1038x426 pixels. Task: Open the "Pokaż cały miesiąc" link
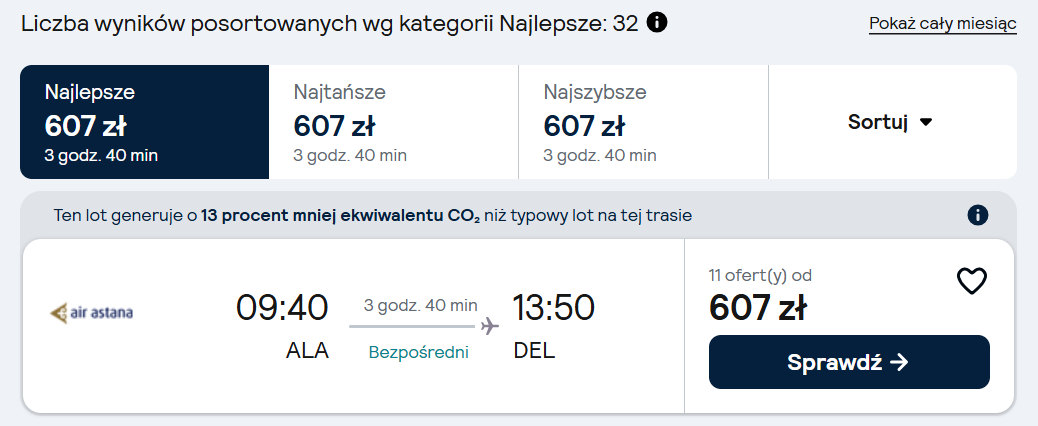click(x=943, y=24)
